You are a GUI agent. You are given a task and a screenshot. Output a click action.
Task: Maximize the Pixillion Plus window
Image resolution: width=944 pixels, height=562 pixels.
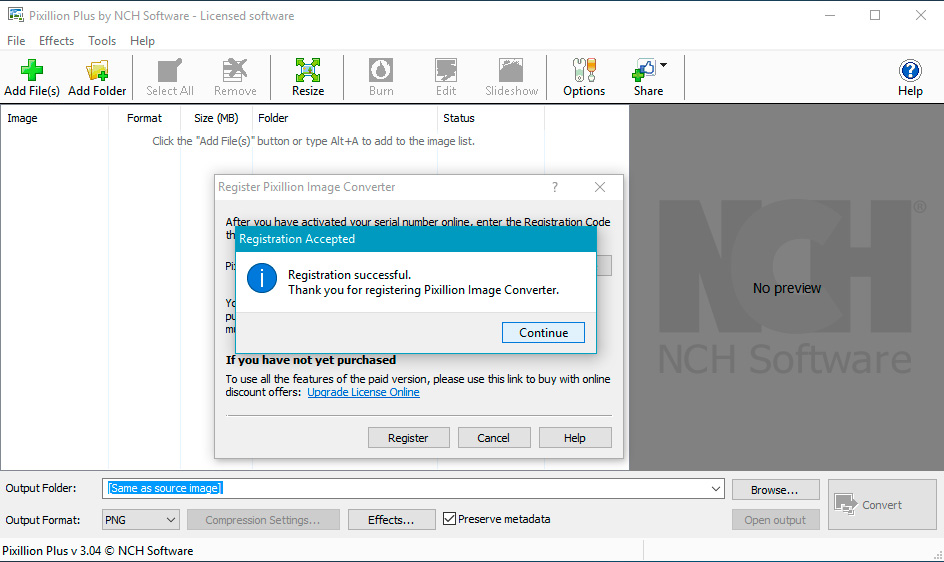coord(875,16)
